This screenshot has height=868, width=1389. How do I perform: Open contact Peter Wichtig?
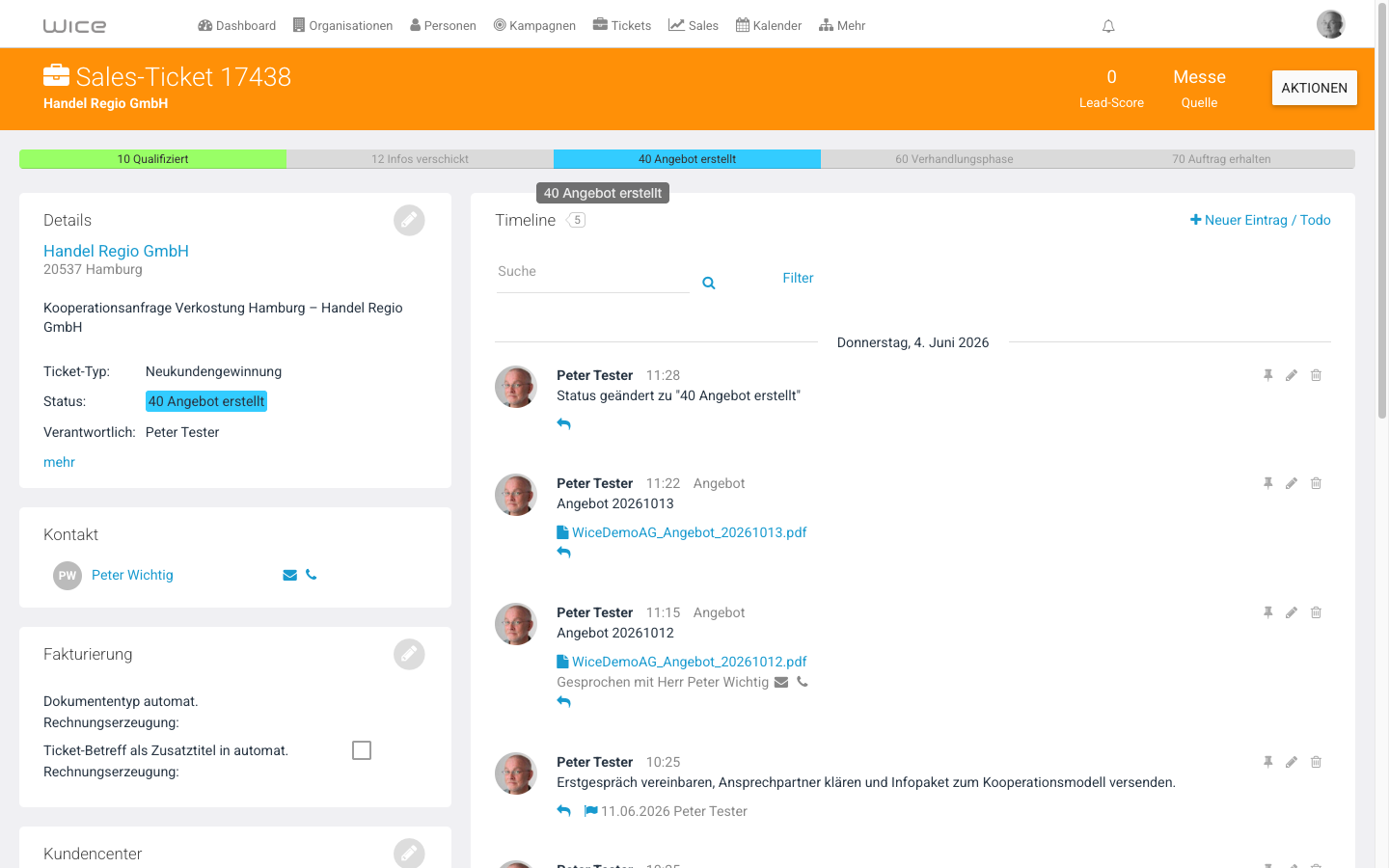click(x=132, y=575)
